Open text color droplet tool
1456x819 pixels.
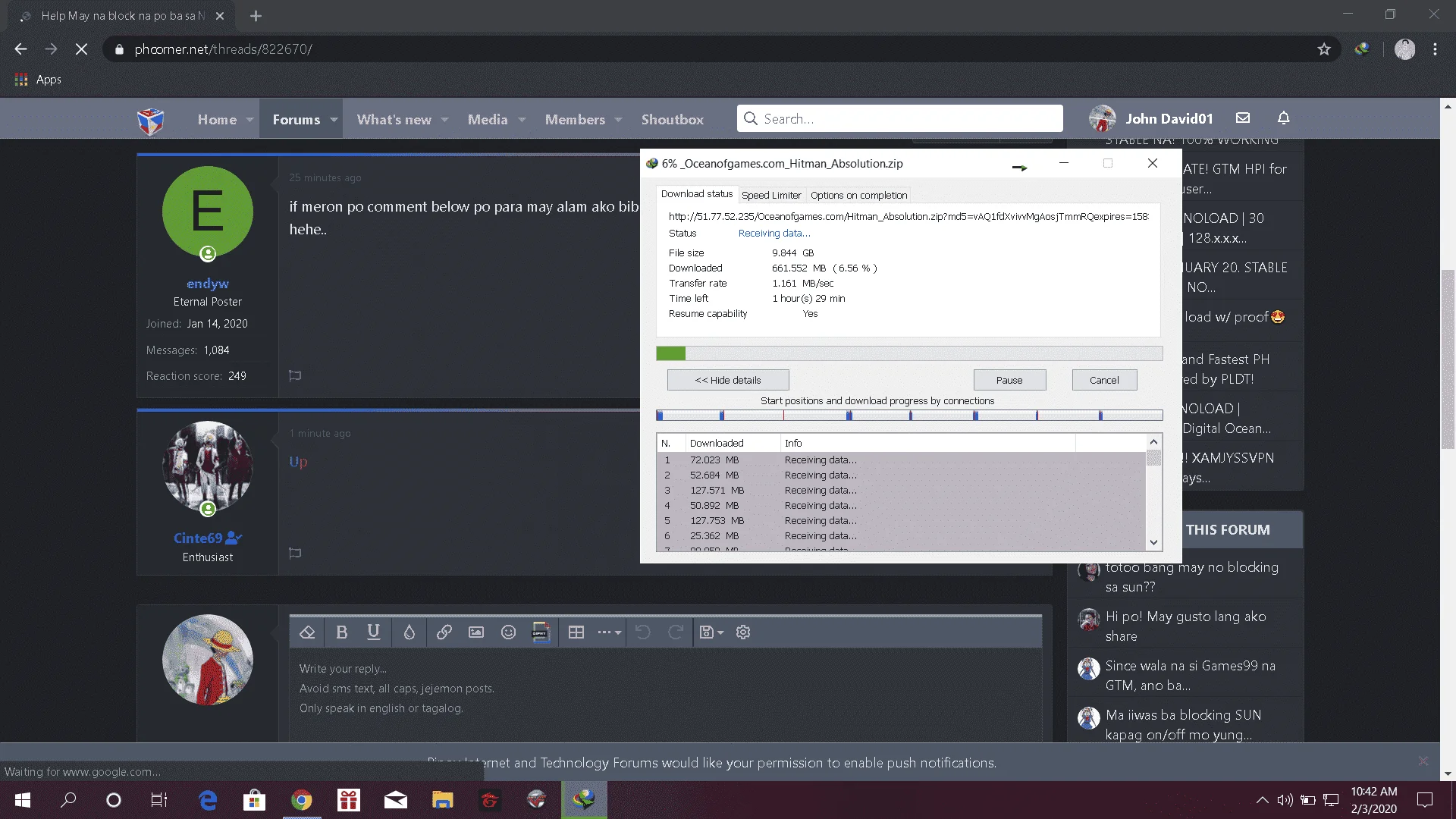pyautogui.click(x=409, y=632)
